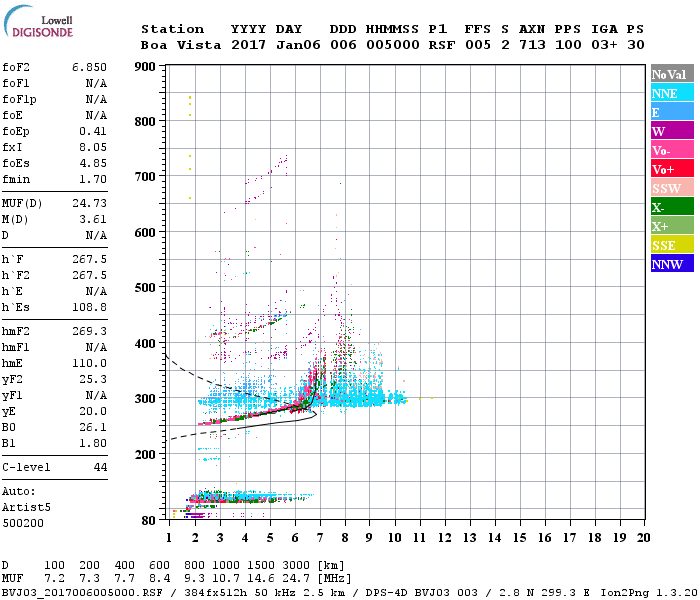
Task: Click the 7 MHz frequency axis label
Action: click(x=320, y=538)
